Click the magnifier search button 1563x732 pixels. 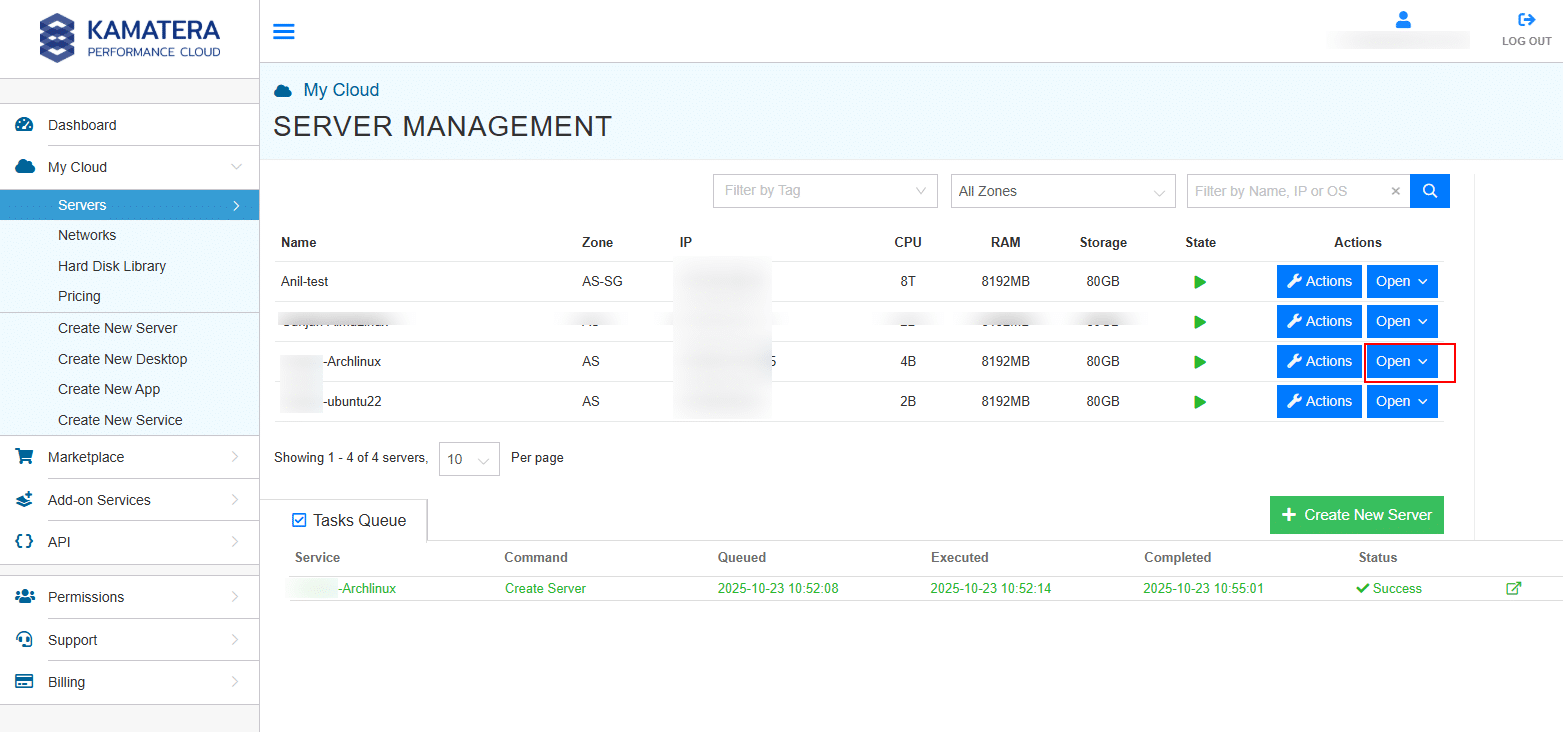(x=1429, y=191)
